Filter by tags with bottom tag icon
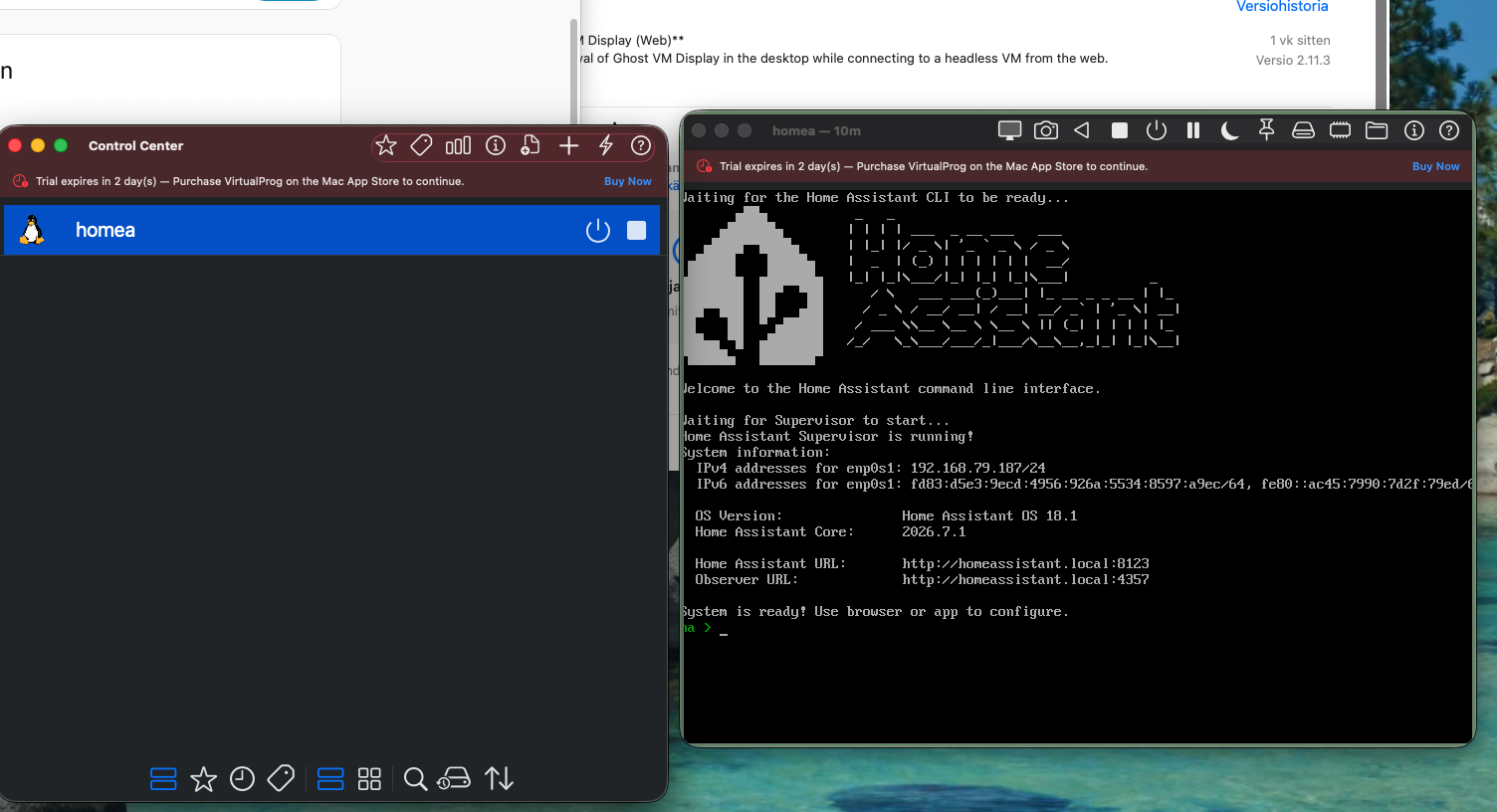This screenshot has width=1497, height=812. [x=281, y=778]
